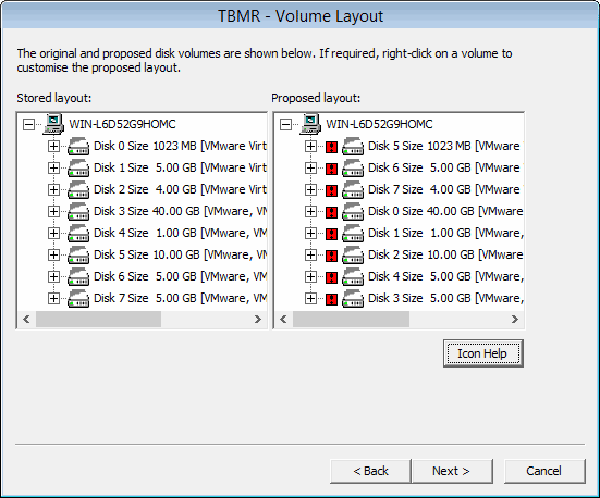Click drive icon of stored Disk 2 4.00 GB
Viewport: 600px width, 498px height.
(78, 190)
